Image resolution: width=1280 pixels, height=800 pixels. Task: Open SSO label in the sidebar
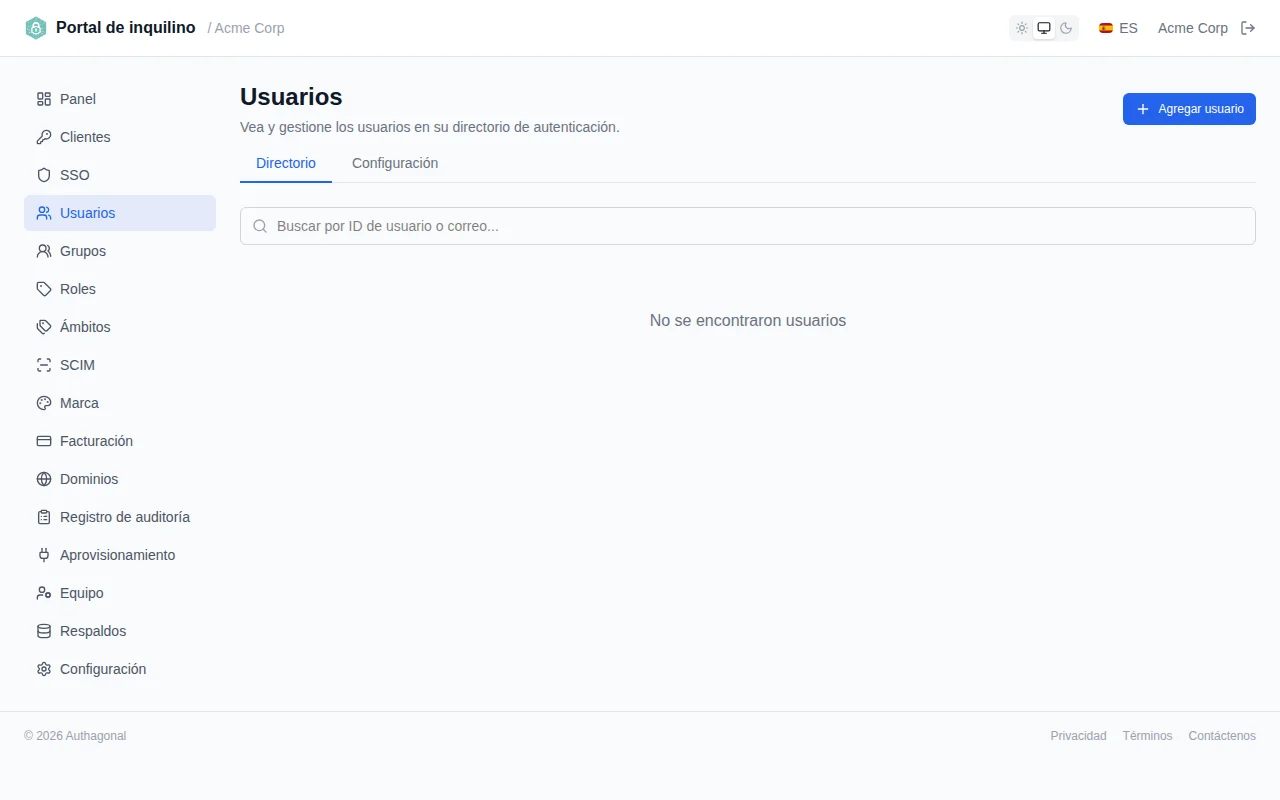pyautogui.click(x=75, y=175)
